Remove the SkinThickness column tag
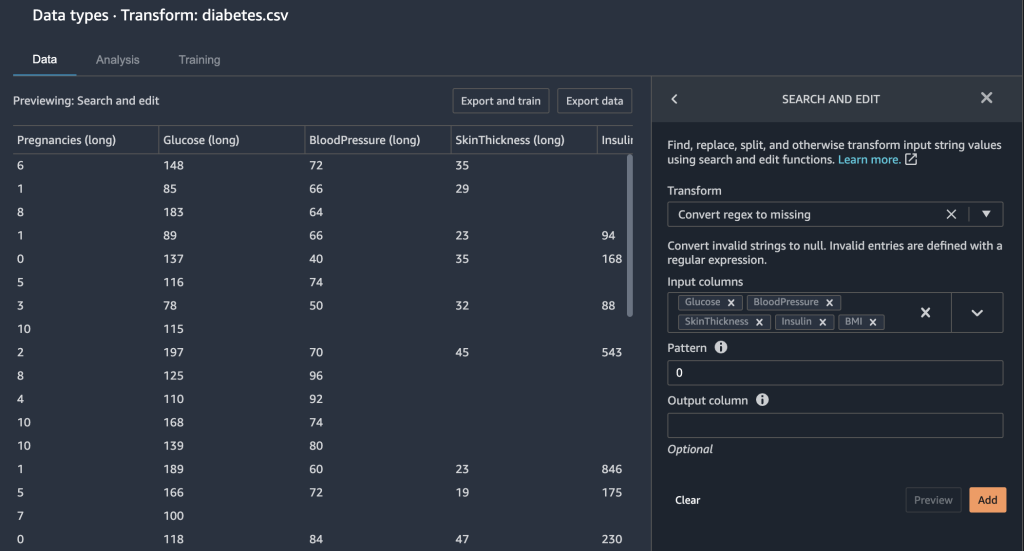Screen dimensions: 1024x551 point(760,322)
